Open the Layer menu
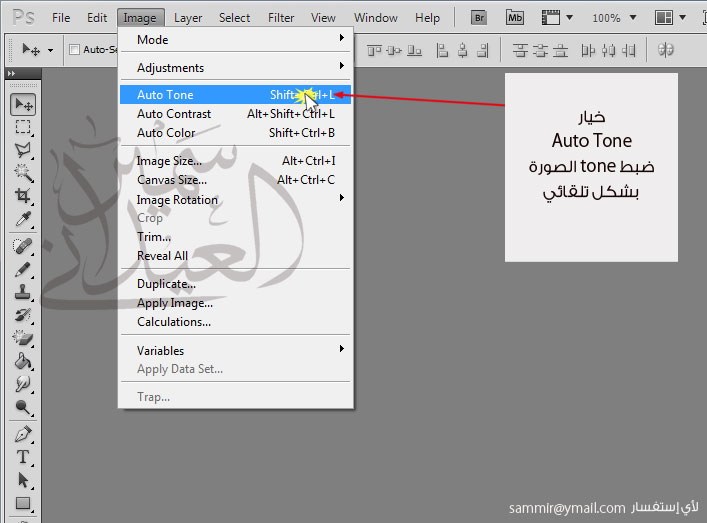 (x=188, y=18)
